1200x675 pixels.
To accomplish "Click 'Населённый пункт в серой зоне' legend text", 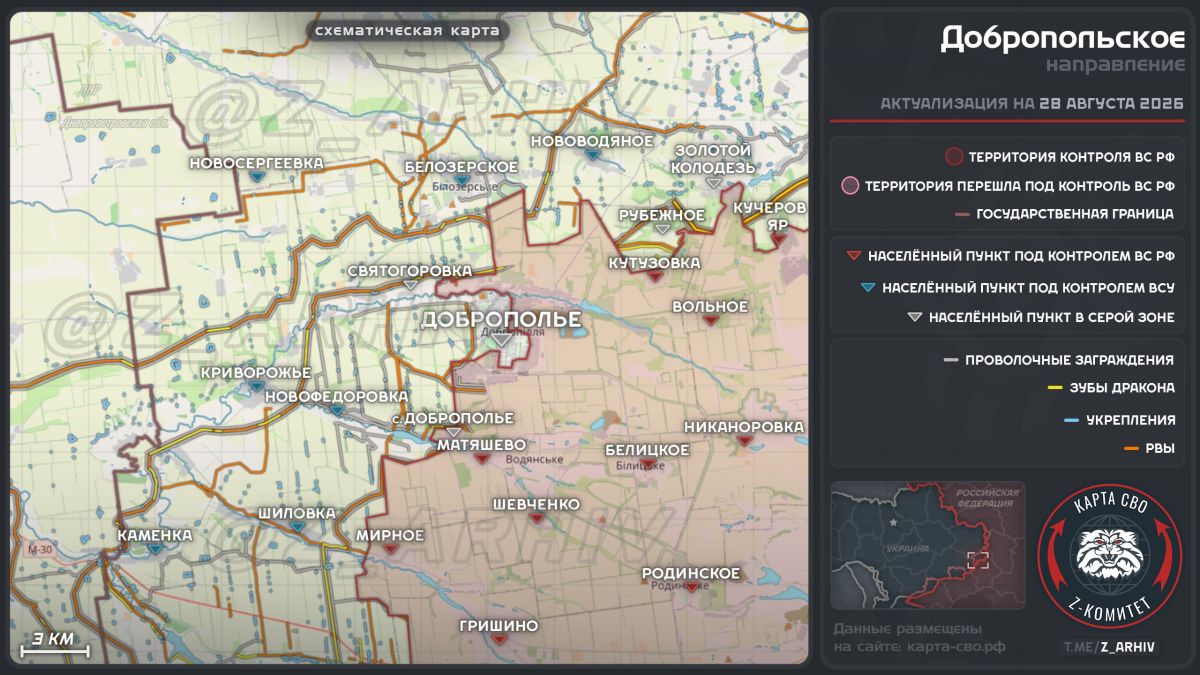I will click(x=1052, y=318).
